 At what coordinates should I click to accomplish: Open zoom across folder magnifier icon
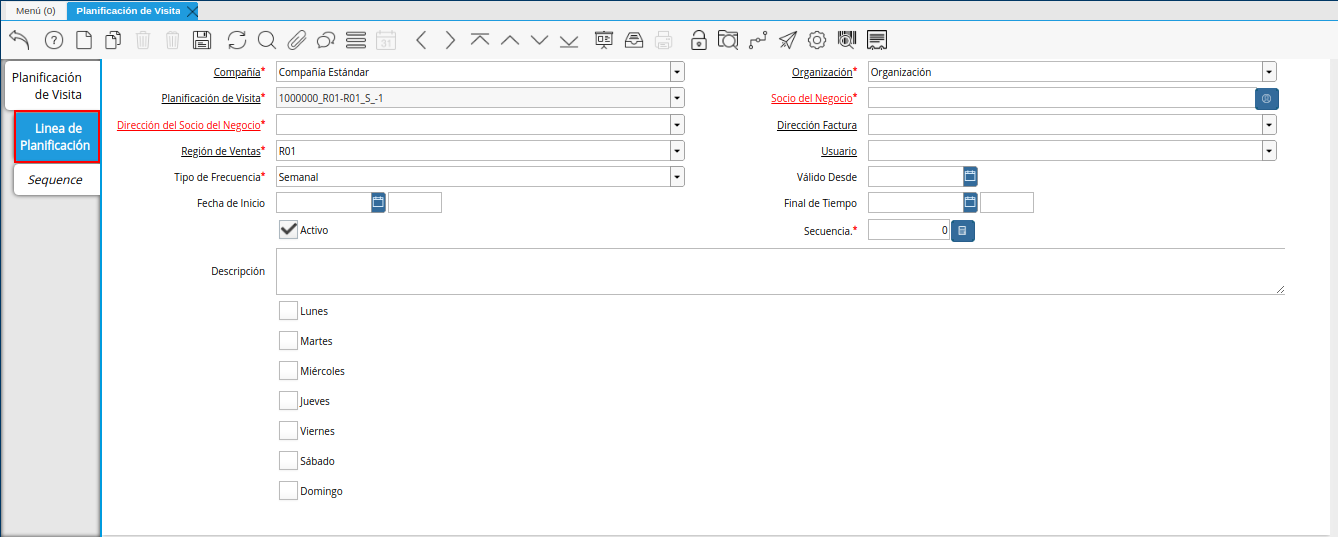pos(729,40)
